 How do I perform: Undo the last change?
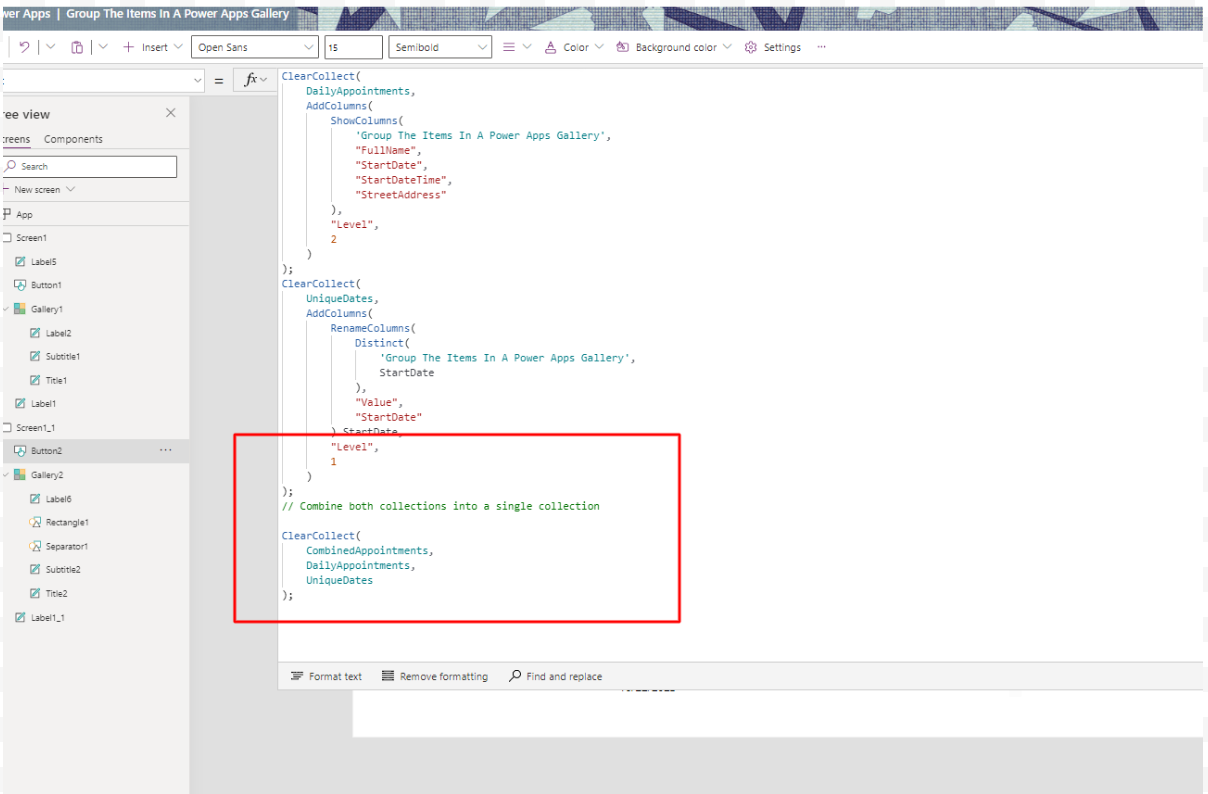[x=22, y=46]
